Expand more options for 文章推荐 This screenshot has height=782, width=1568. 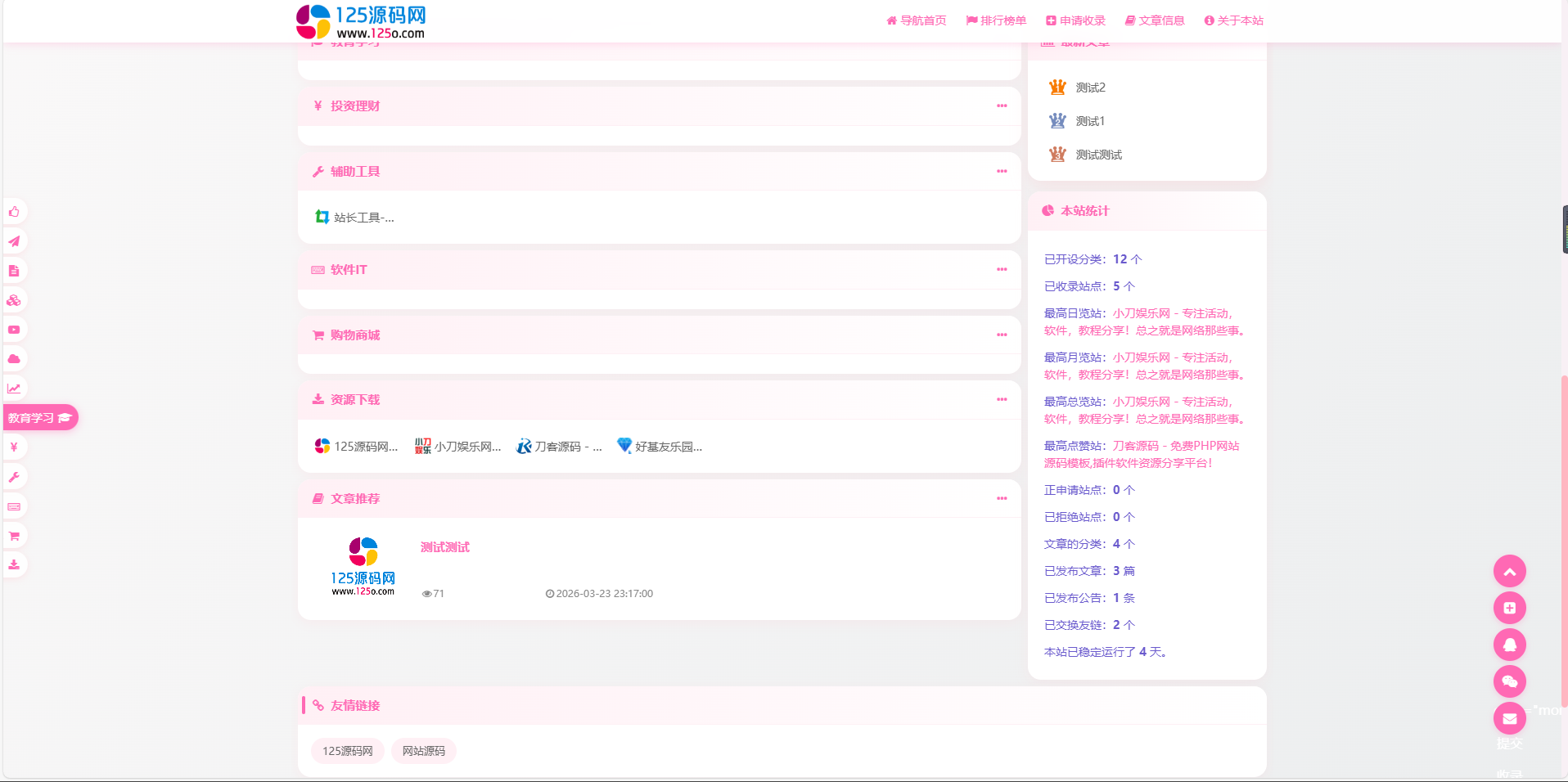[1002, 498]
